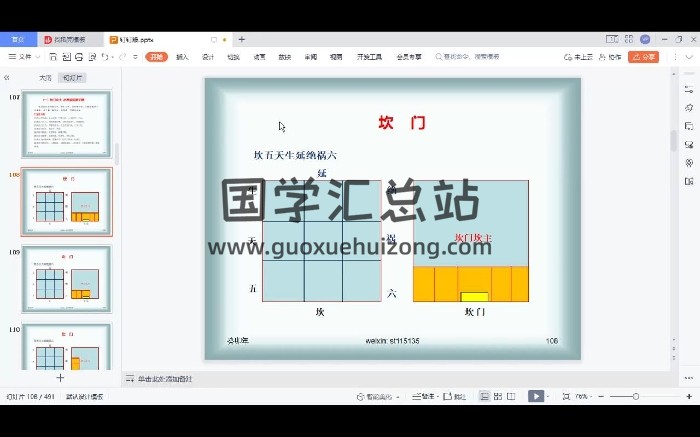
Task: Switch to slide sorter view icon
Action: (498, 396)
